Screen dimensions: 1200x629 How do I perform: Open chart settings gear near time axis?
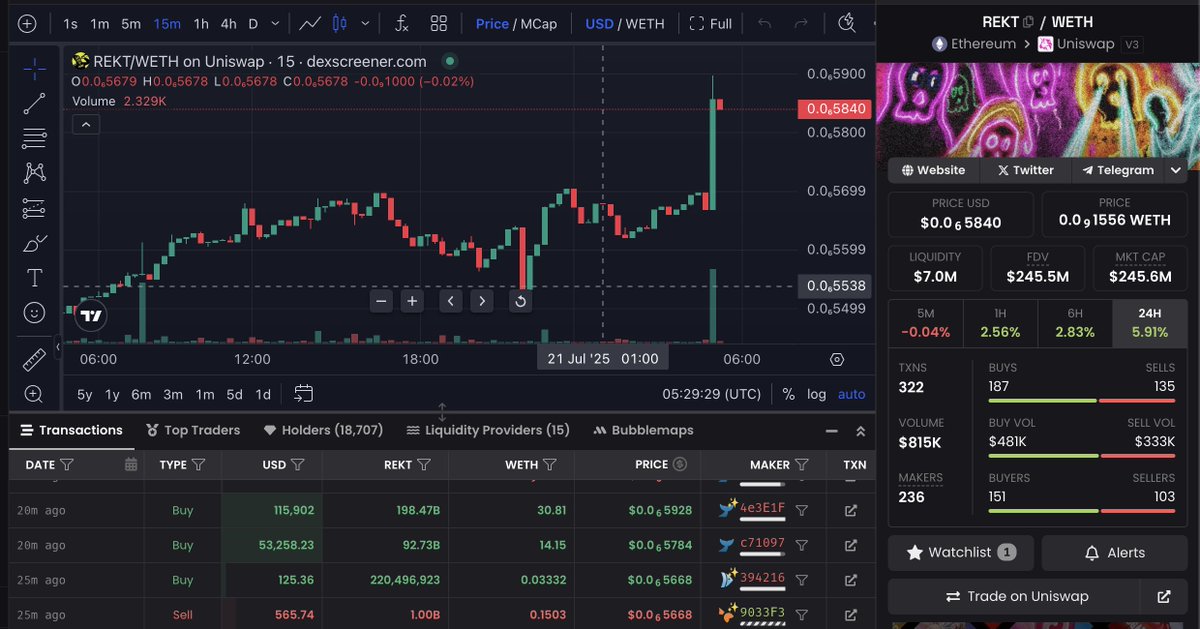[837, 359]
